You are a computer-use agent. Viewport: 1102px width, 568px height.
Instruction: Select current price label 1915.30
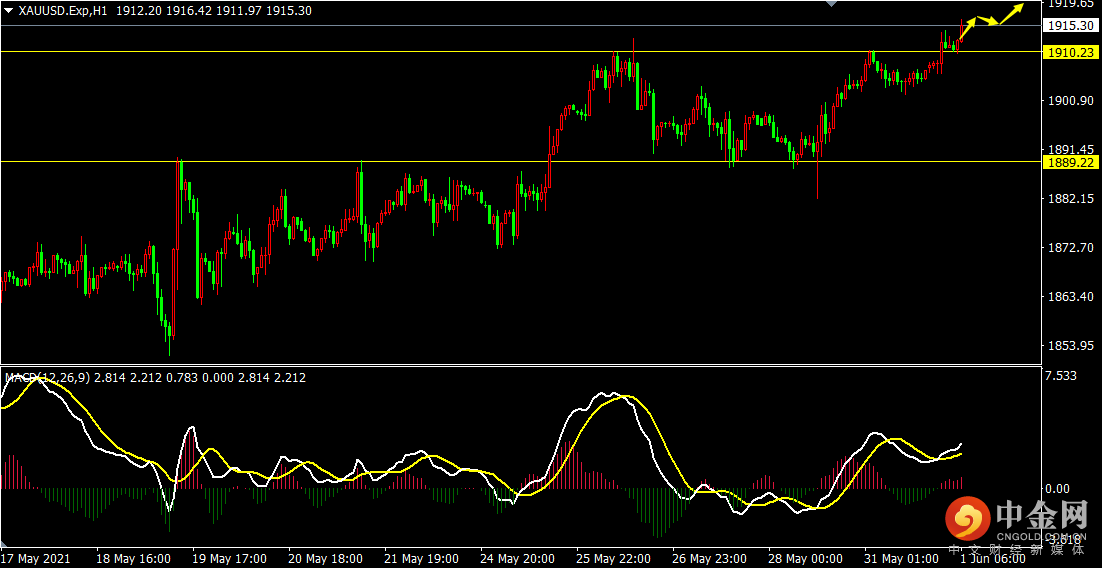(x=1070, y=25)
